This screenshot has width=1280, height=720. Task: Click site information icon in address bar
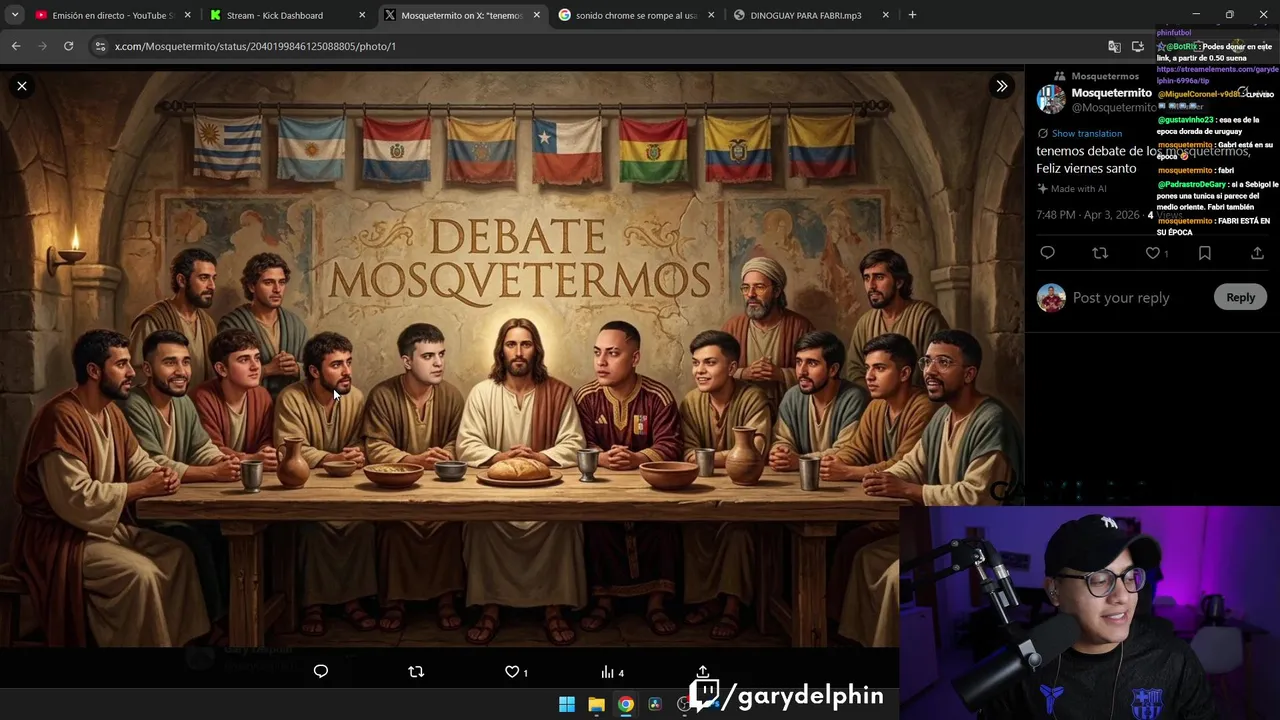click(x=99, y=46)
